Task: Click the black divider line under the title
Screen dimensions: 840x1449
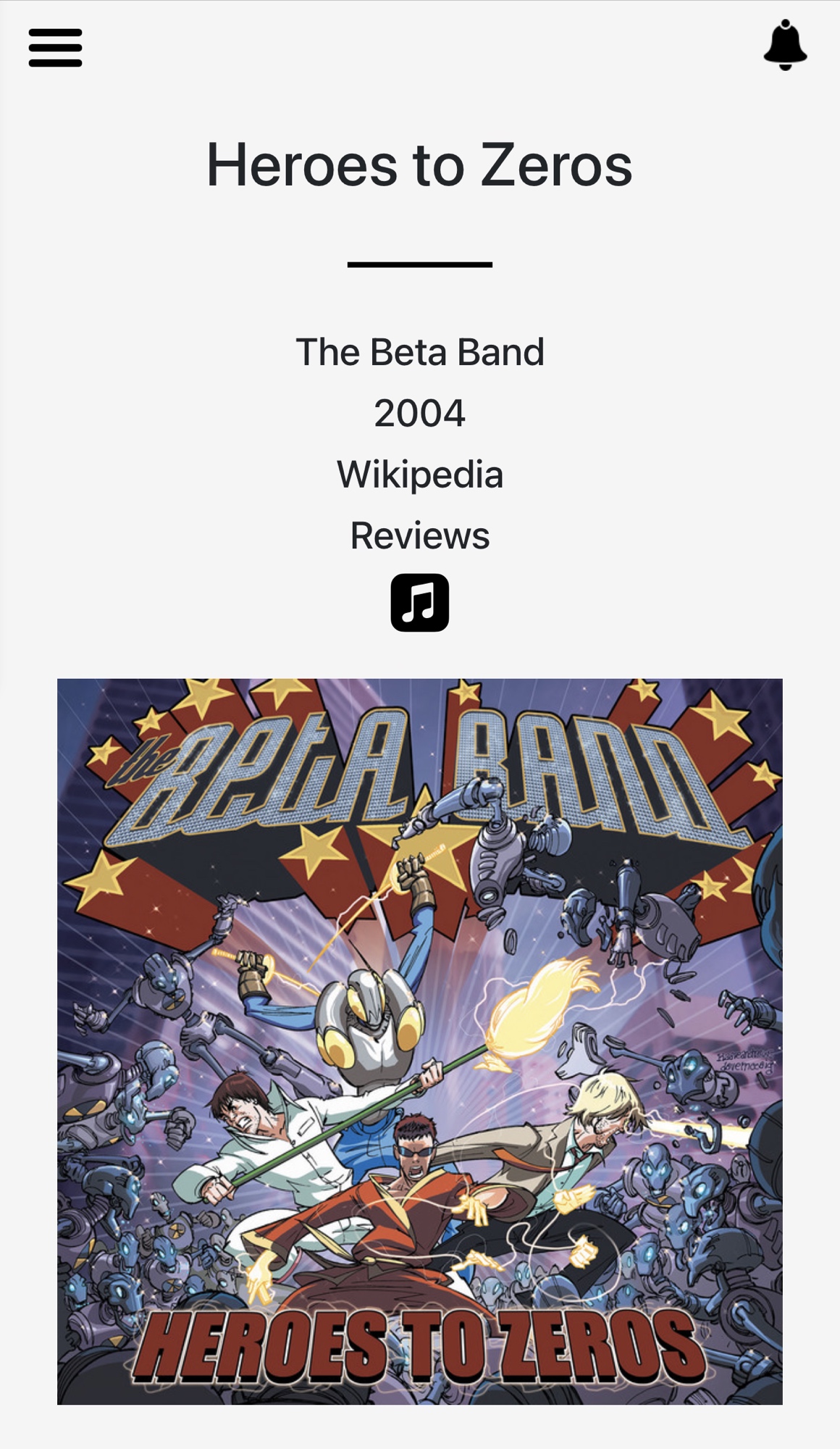Action: tap(419, 265)
